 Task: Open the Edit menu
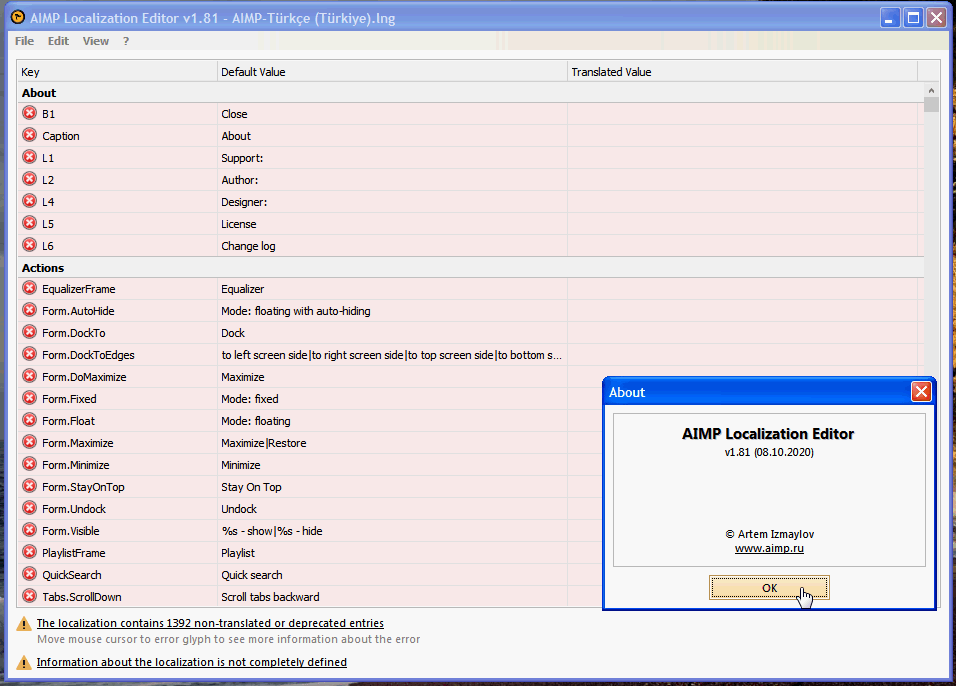tap(59, 41)
